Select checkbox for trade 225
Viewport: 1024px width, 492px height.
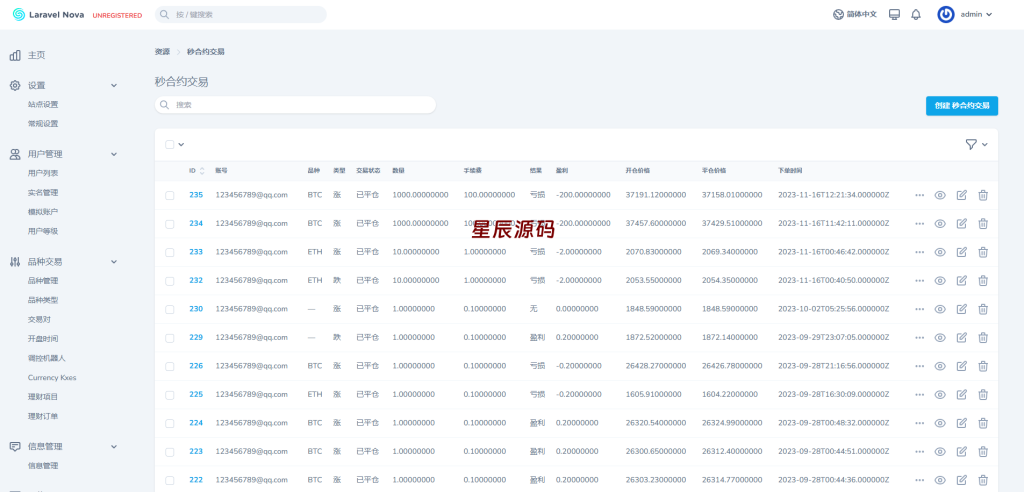[x=170, y=395]
